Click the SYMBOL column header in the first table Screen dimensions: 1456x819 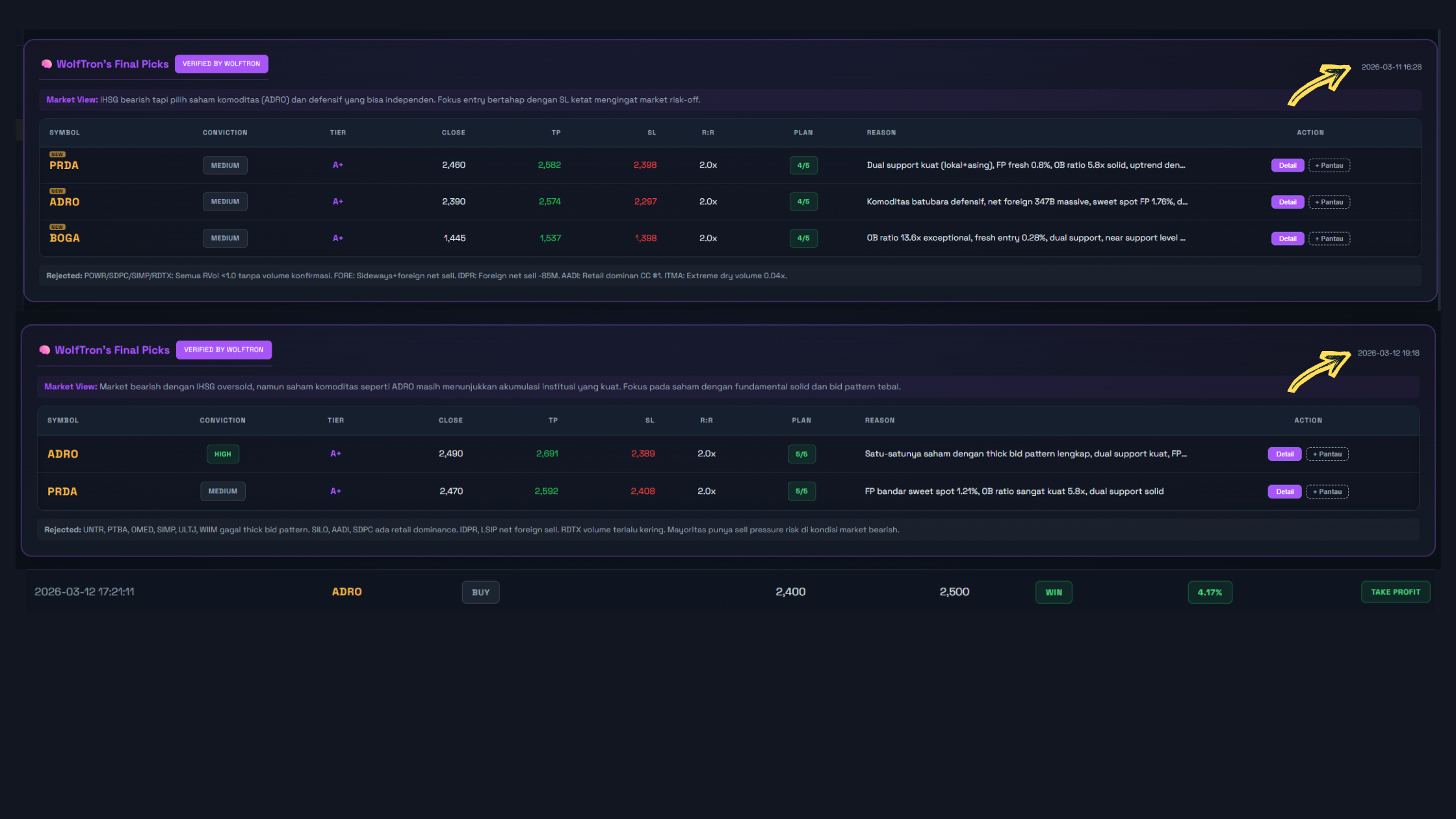[64, 133]
